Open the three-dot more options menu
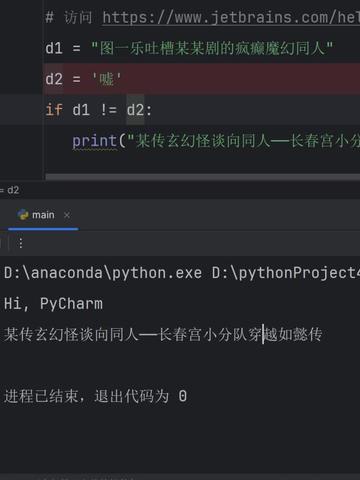Viewport: 360px width, 480px height. [21, 243]
